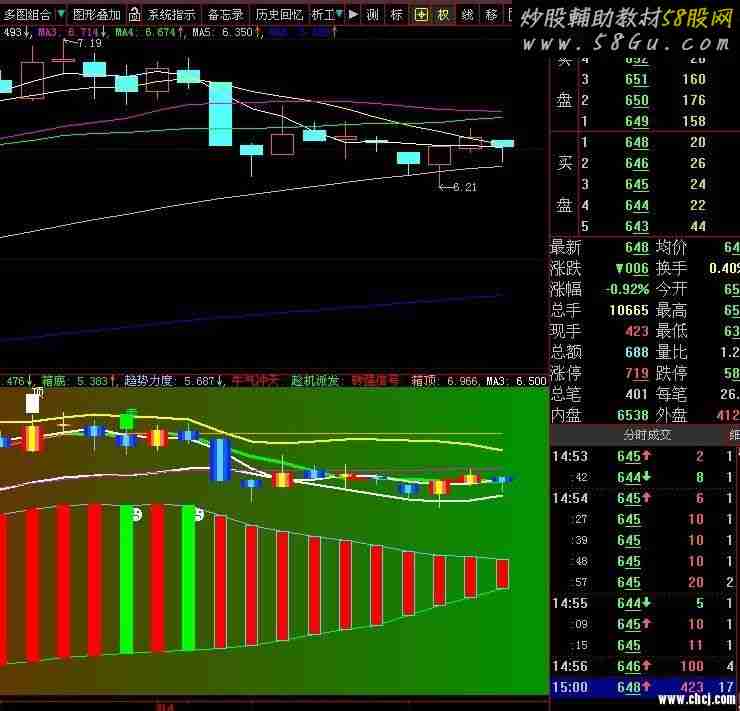Open the 系统指示 menu

172,15
